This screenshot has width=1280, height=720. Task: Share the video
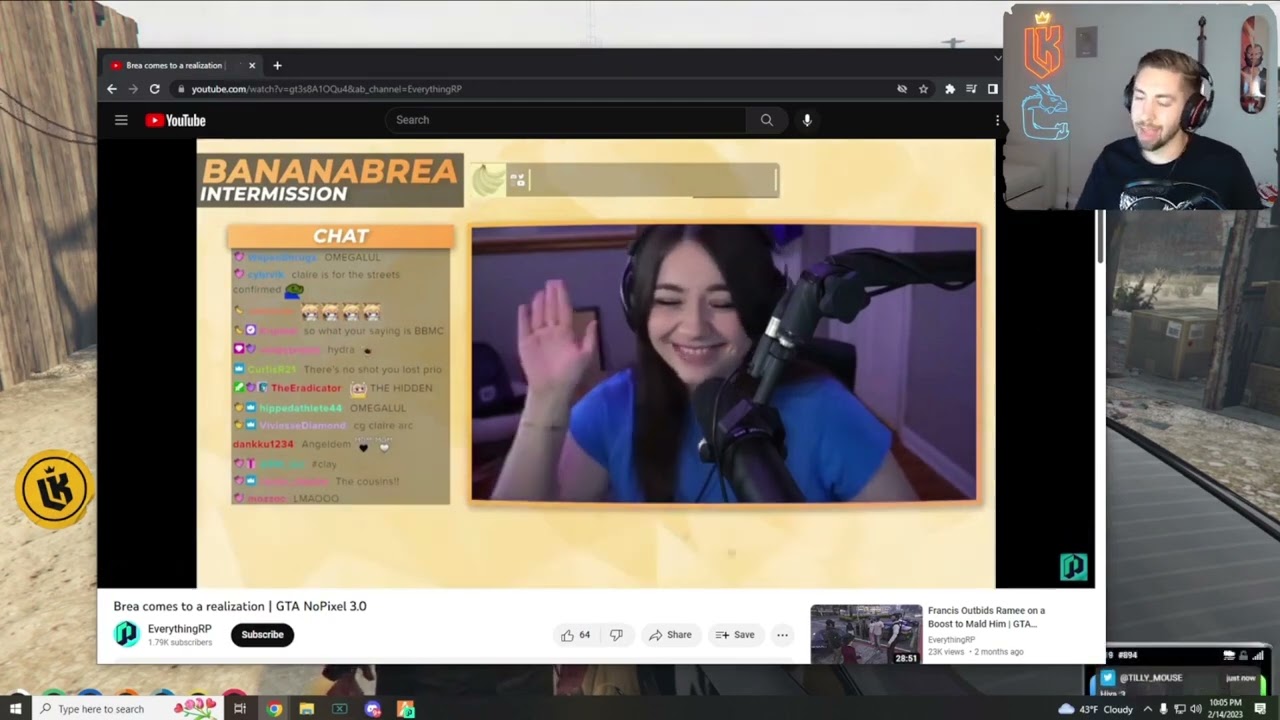coord(670,635)
